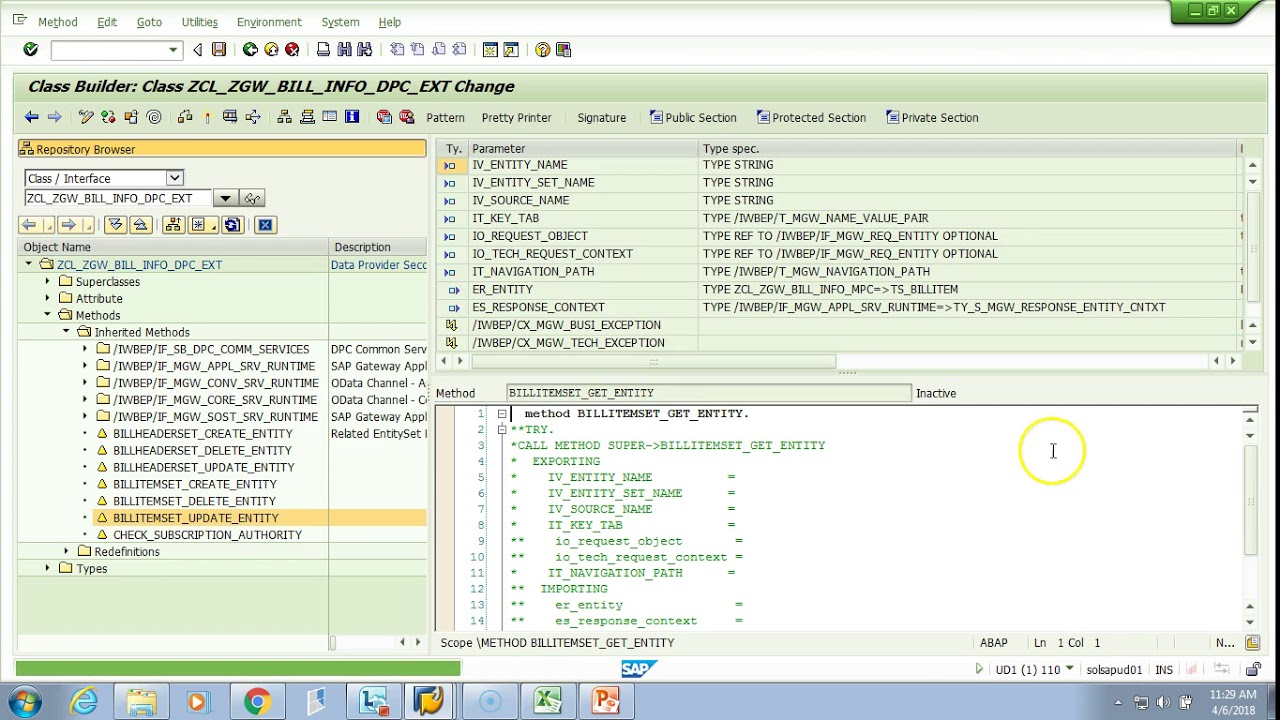Open the Help menu
This screenshot has height=720, width=1280.
click(x=390, y=22)
